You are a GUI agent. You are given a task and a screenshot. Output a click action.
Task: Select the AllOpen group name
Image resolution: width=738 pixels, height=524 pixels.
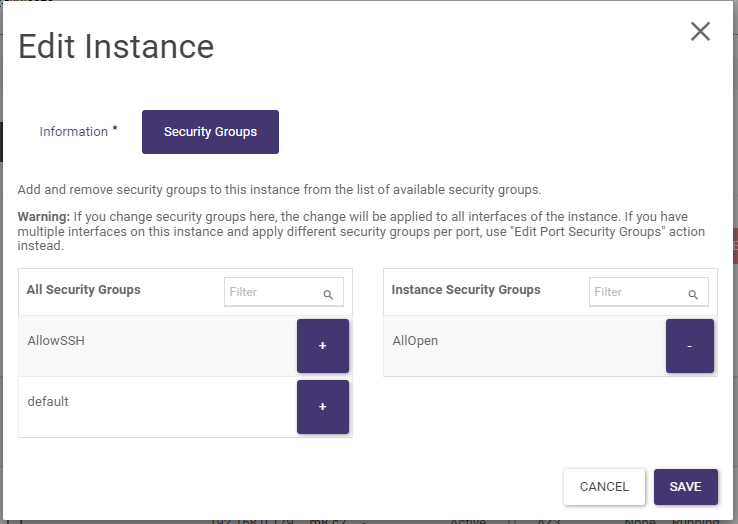tap(415, 341)
